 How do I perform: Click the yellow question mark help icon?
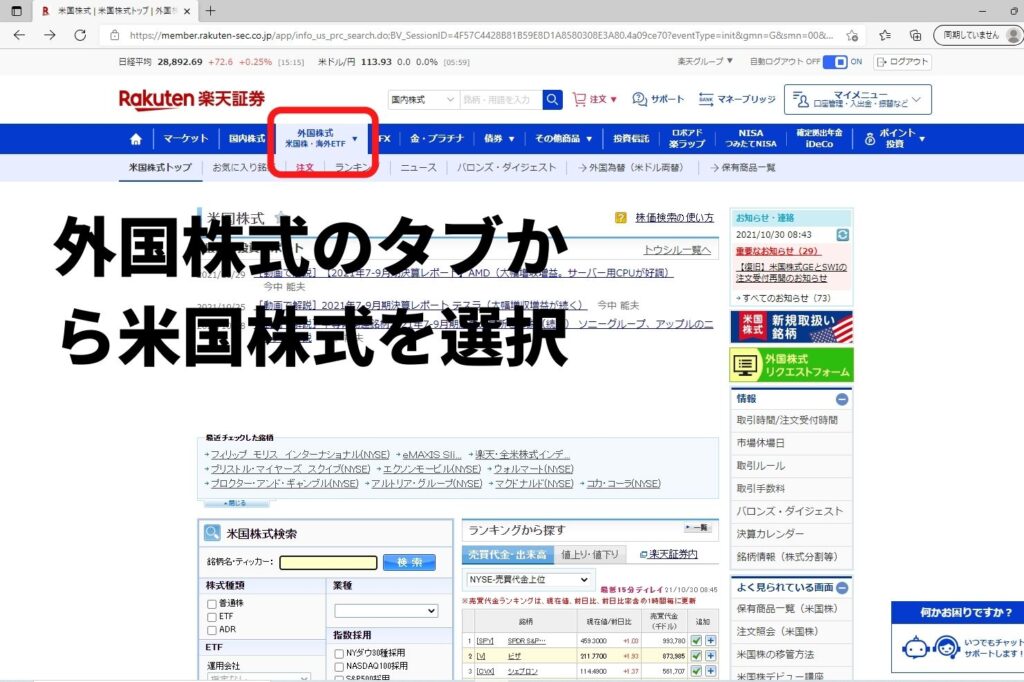(x=620, y=218)
